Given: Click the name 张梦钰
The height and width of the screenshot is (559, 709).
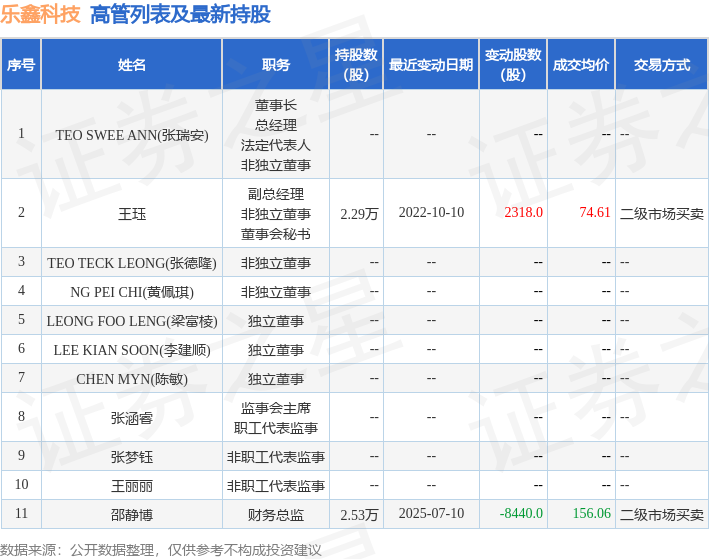Looking at the screenshot, I should coord(132,457).
